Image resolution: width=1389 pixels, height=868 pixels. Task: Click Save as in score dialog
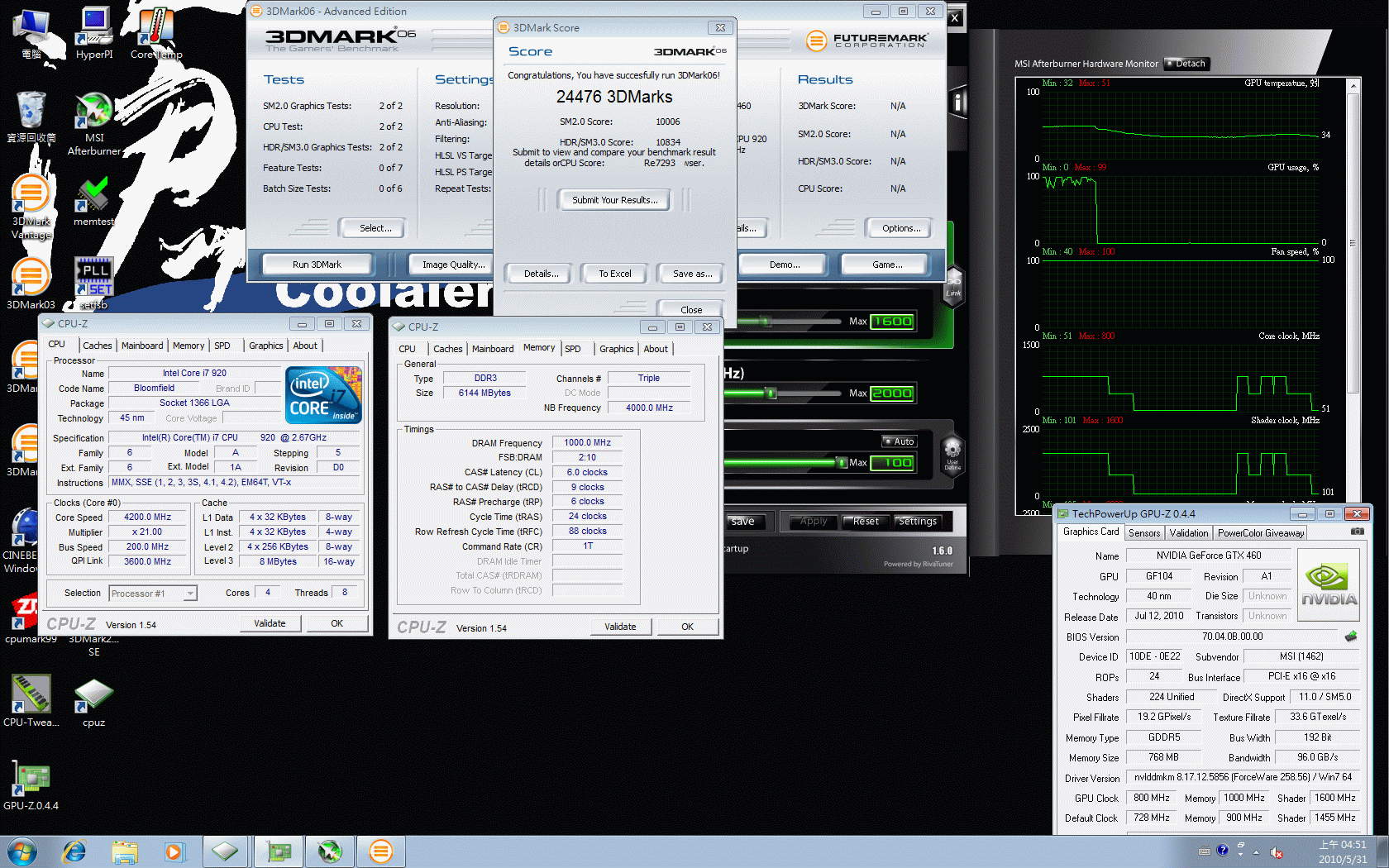pyautogui.click(x=692, y=274)
